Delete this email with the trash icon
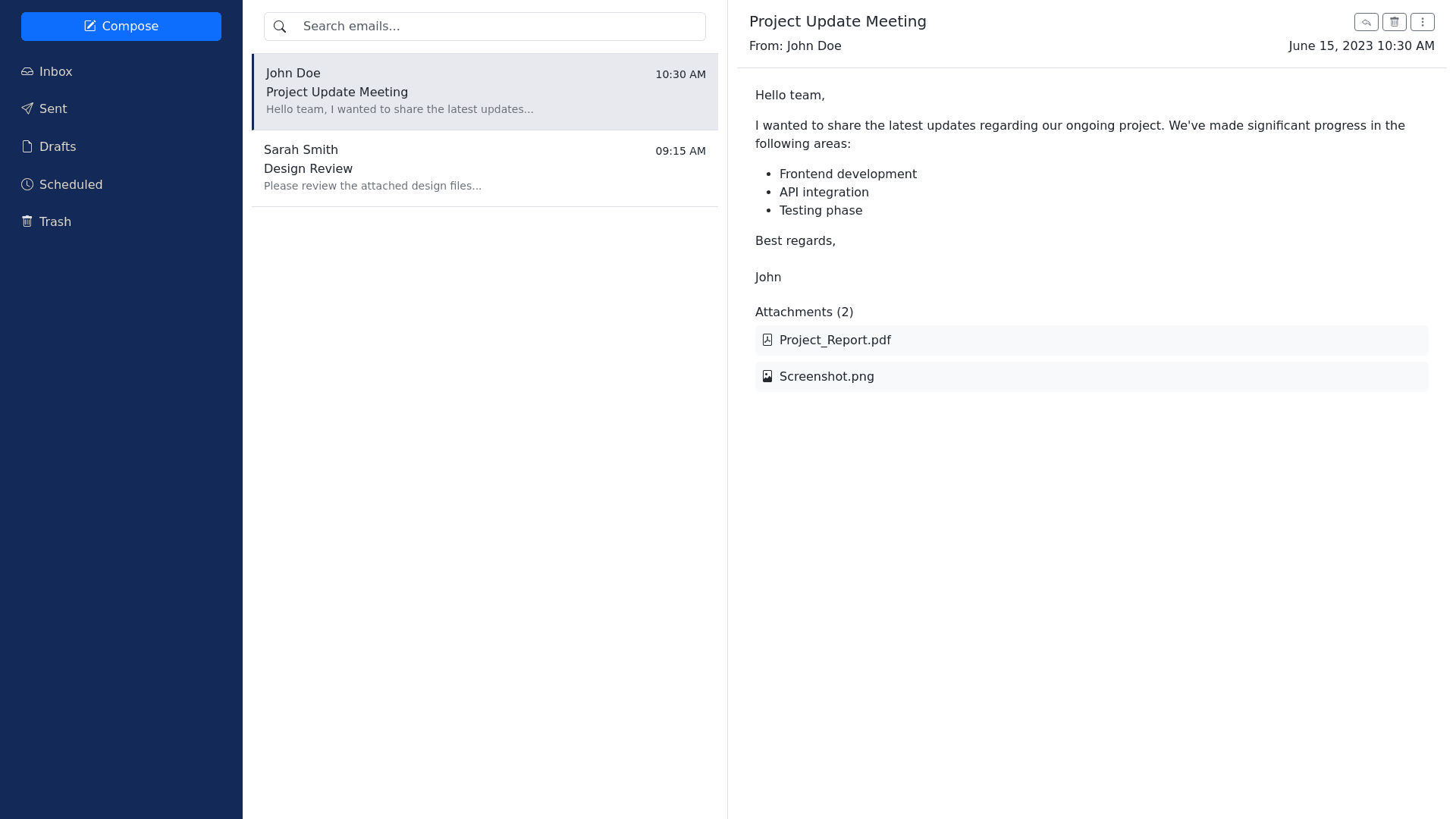 click(1394, 22)
